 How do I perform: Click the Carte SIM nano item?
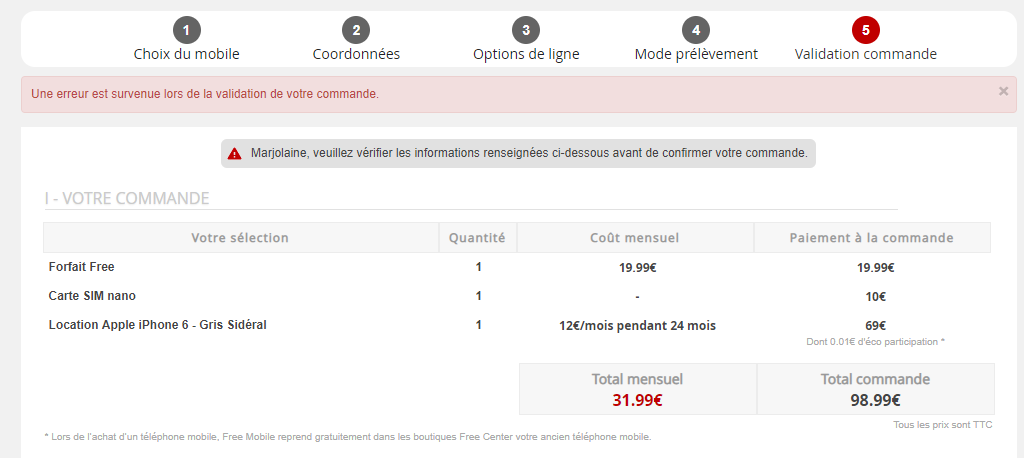(x=92, y=296)
